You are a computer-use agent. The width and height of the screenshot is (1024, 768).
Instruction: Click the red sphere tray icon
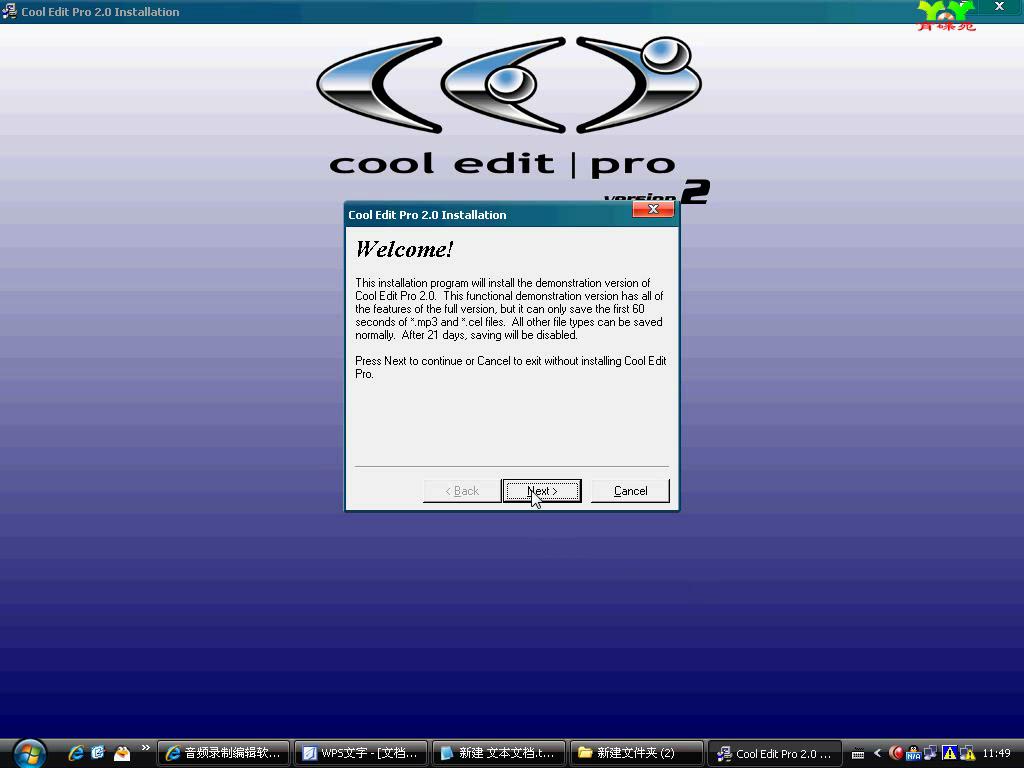coord(896,753)
